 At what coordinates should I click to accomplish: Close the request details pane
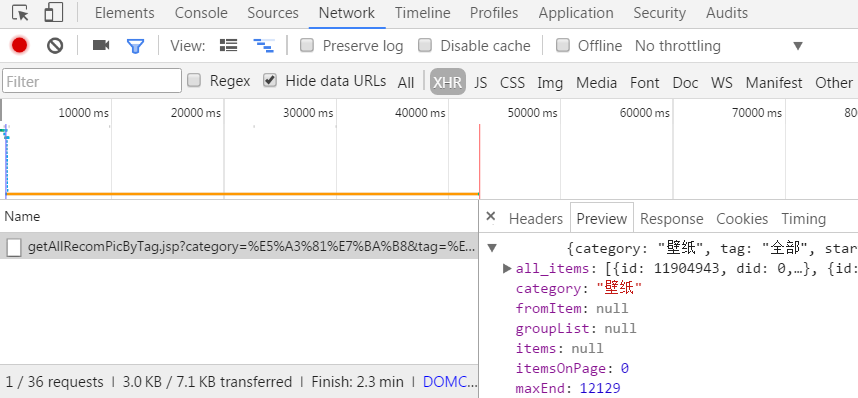(490, 217)
